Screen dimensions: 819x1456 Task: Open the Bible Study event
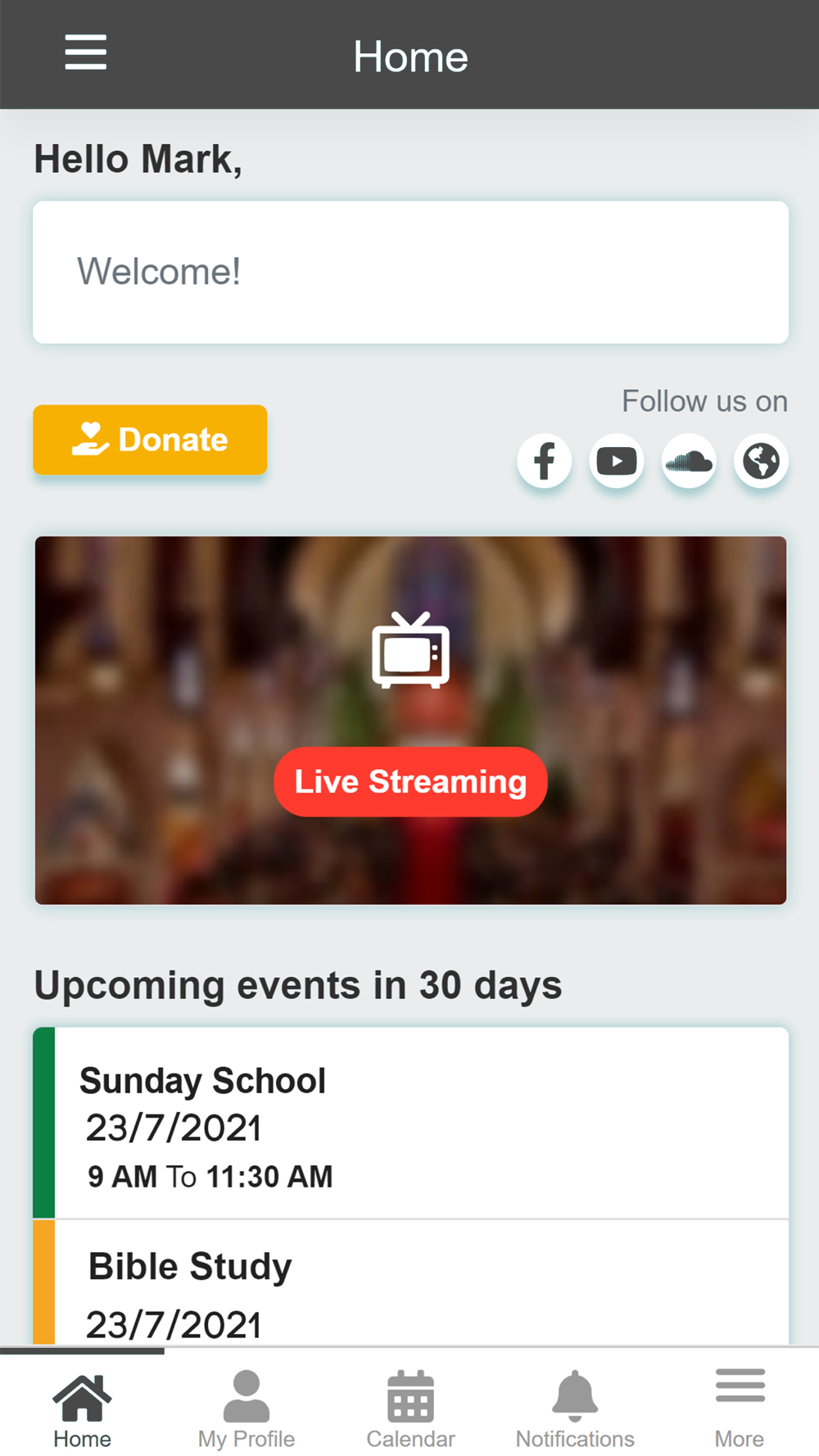click(410, 1282)
